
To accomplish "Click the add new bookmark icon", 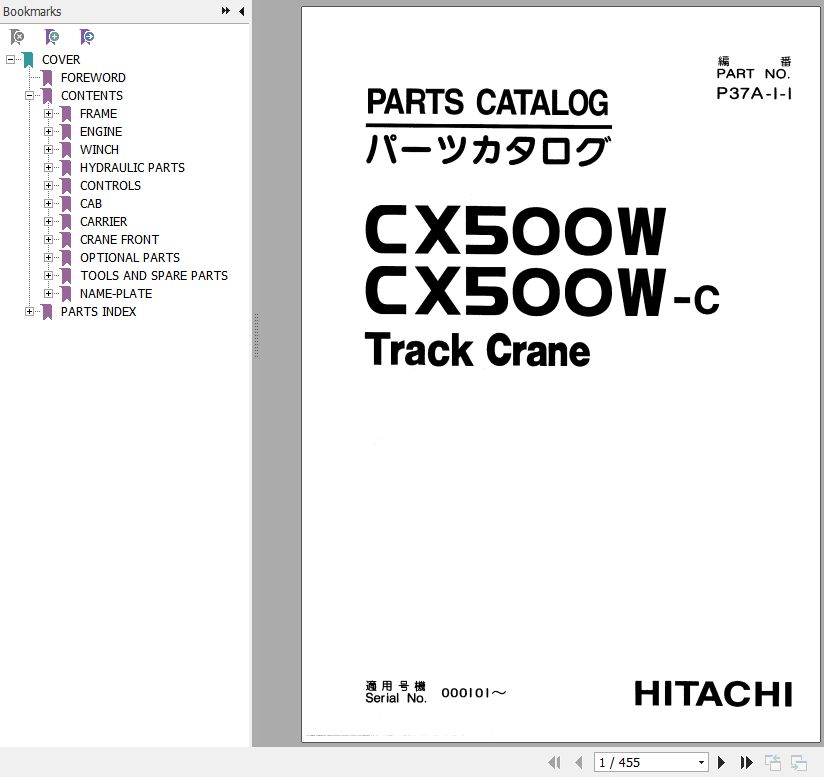I will click(52, 37).
